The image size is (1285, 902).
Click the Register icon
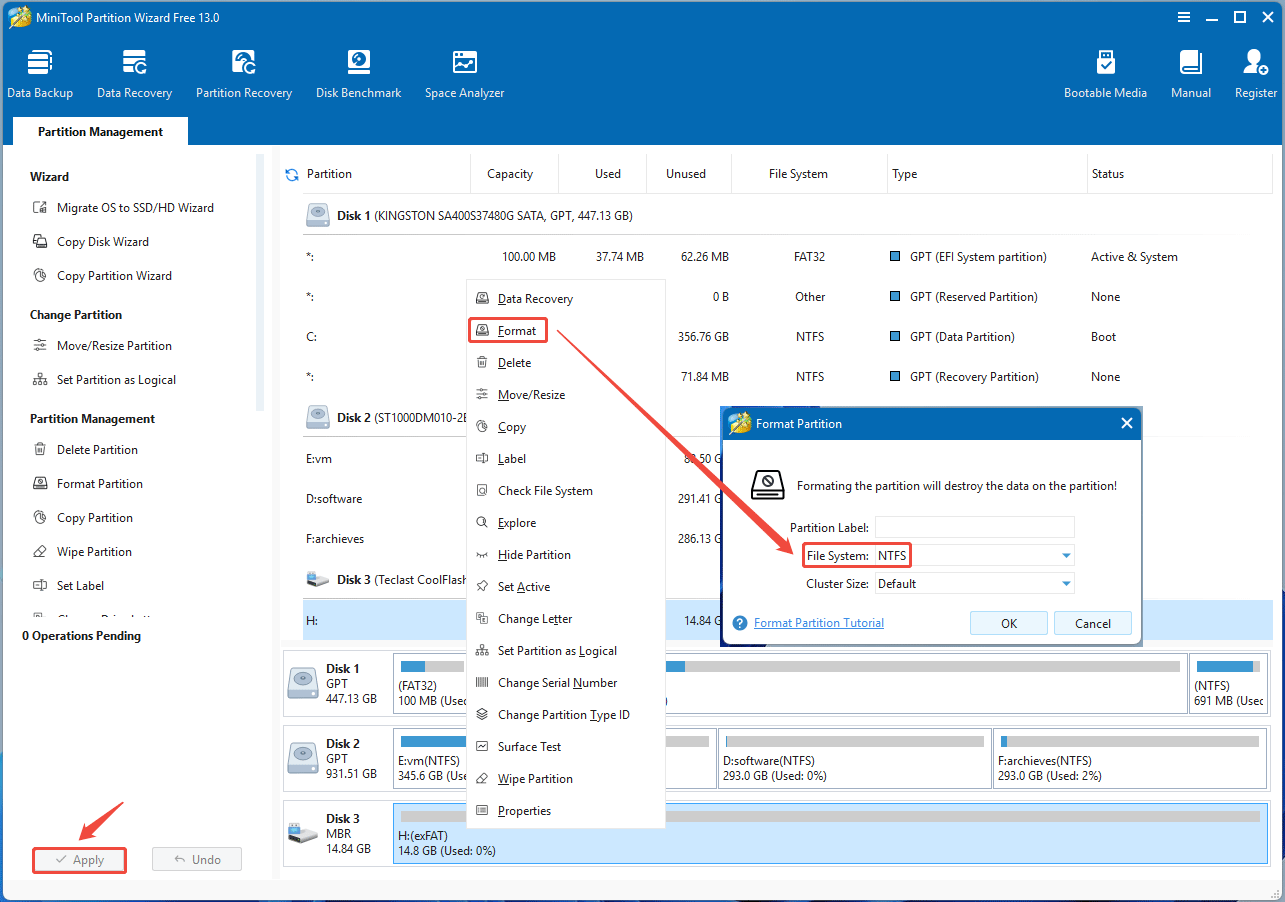(x=1254, y=70)
